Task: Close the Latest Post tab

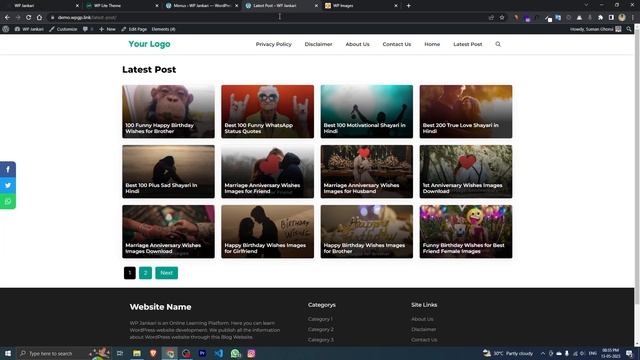Action: [x=316, y=6]
